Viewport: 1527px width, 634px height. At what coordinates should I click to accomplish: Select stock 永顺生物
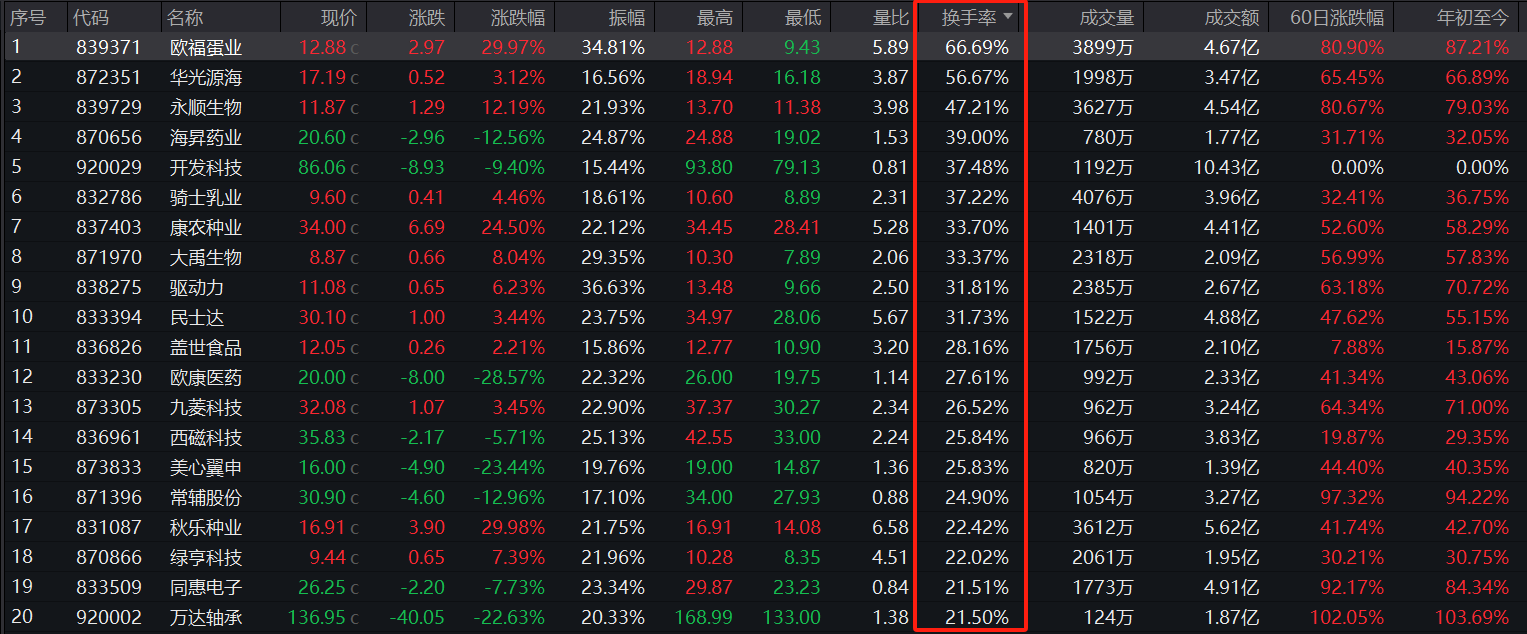[206, 107]
